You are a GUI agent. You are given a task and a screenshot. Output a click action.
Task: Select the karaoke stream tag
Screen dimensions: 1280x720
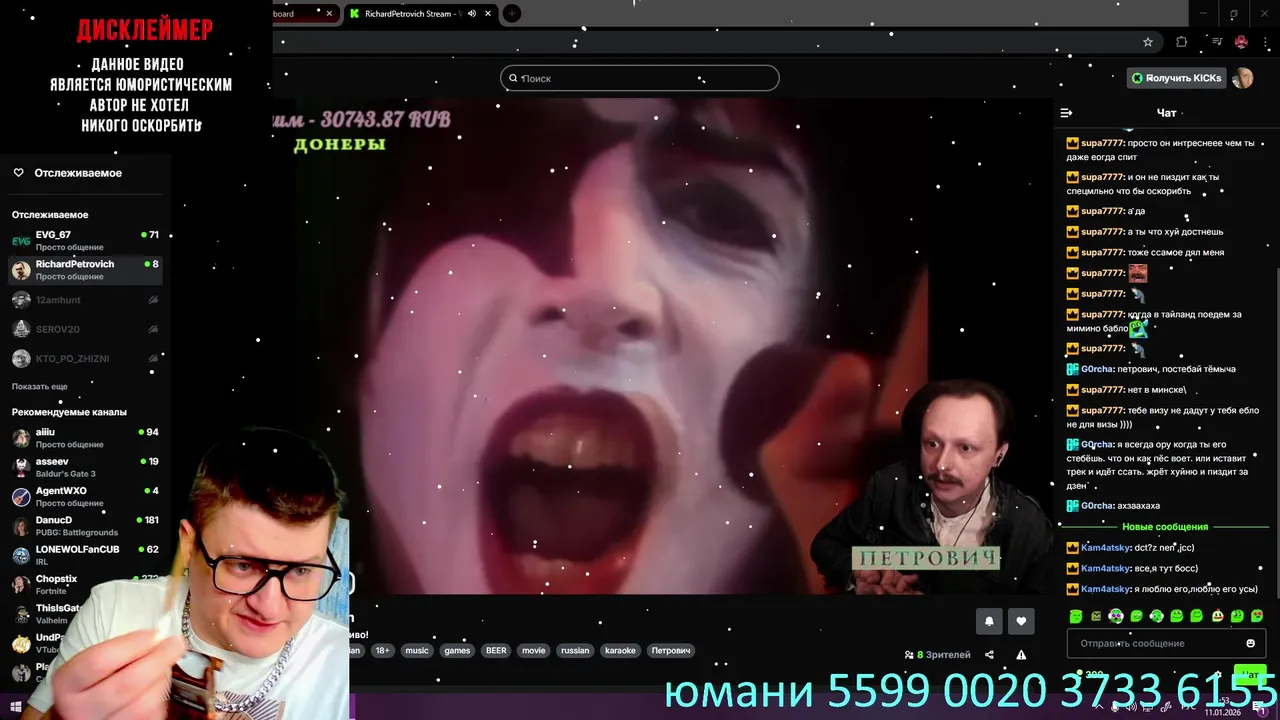point(621,650)
